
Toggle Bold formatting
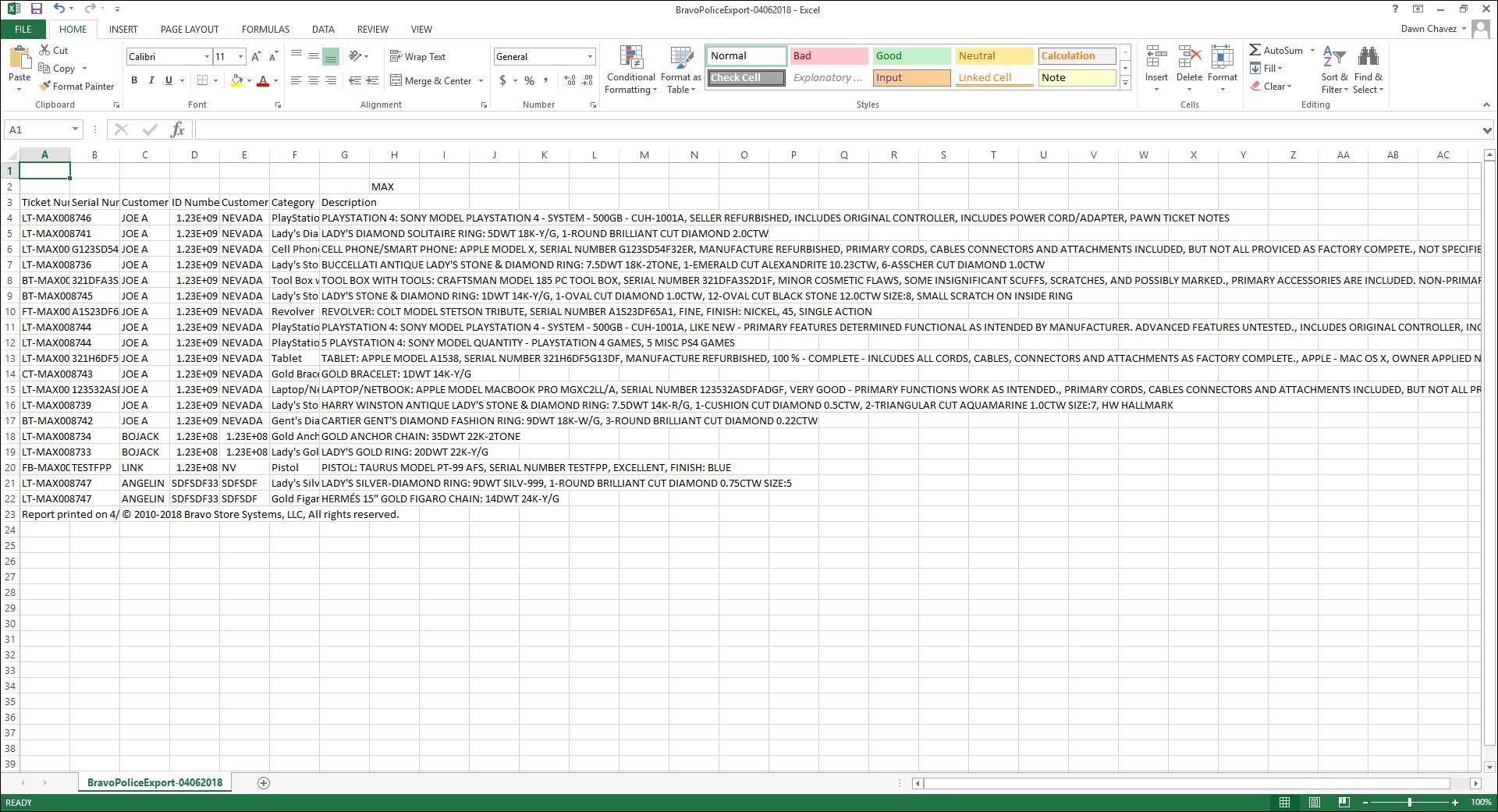coord(134,80)
